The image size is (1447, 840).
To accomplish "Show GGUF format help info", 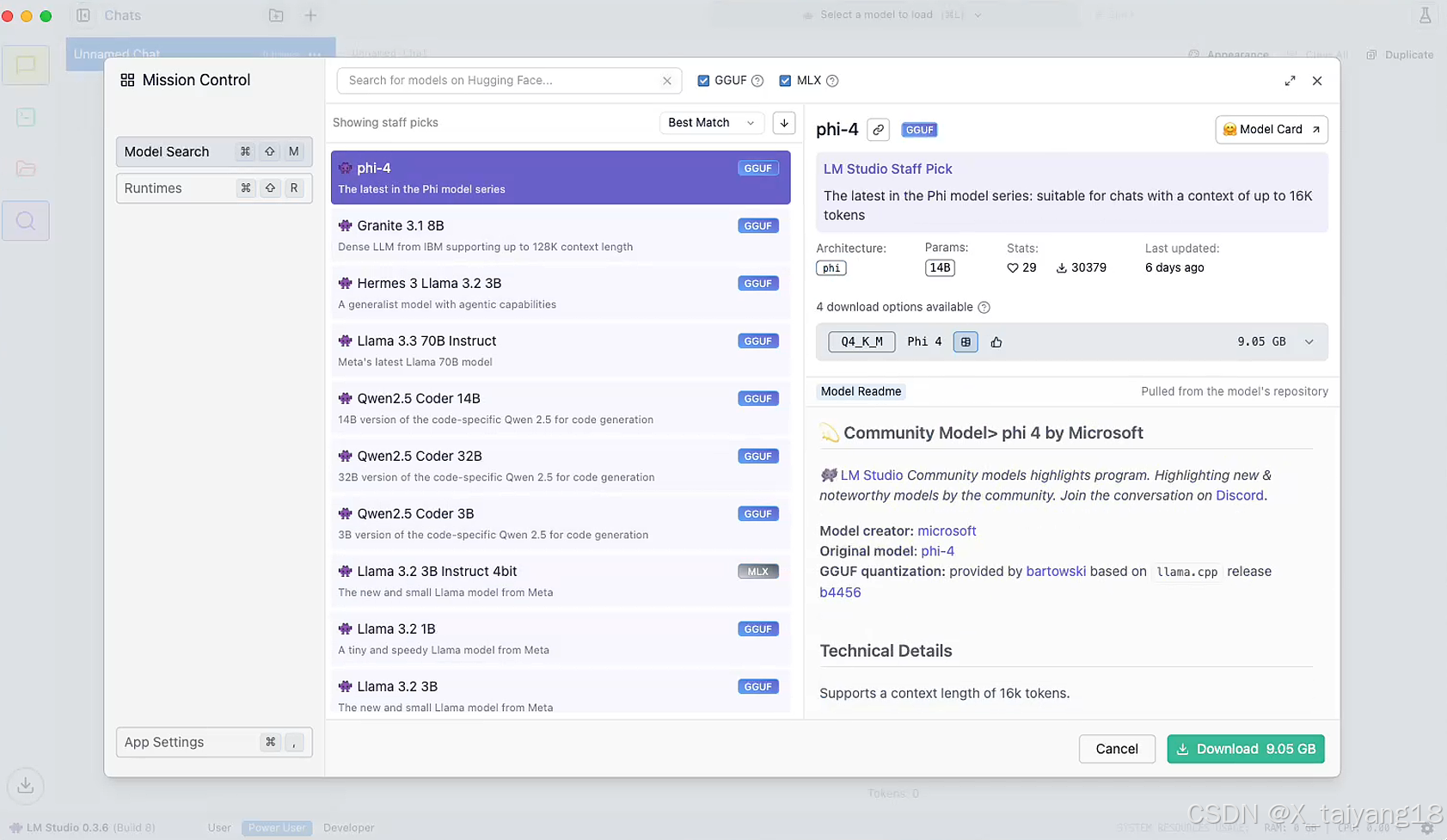I will pyautogui.click(x=757, y=81).
